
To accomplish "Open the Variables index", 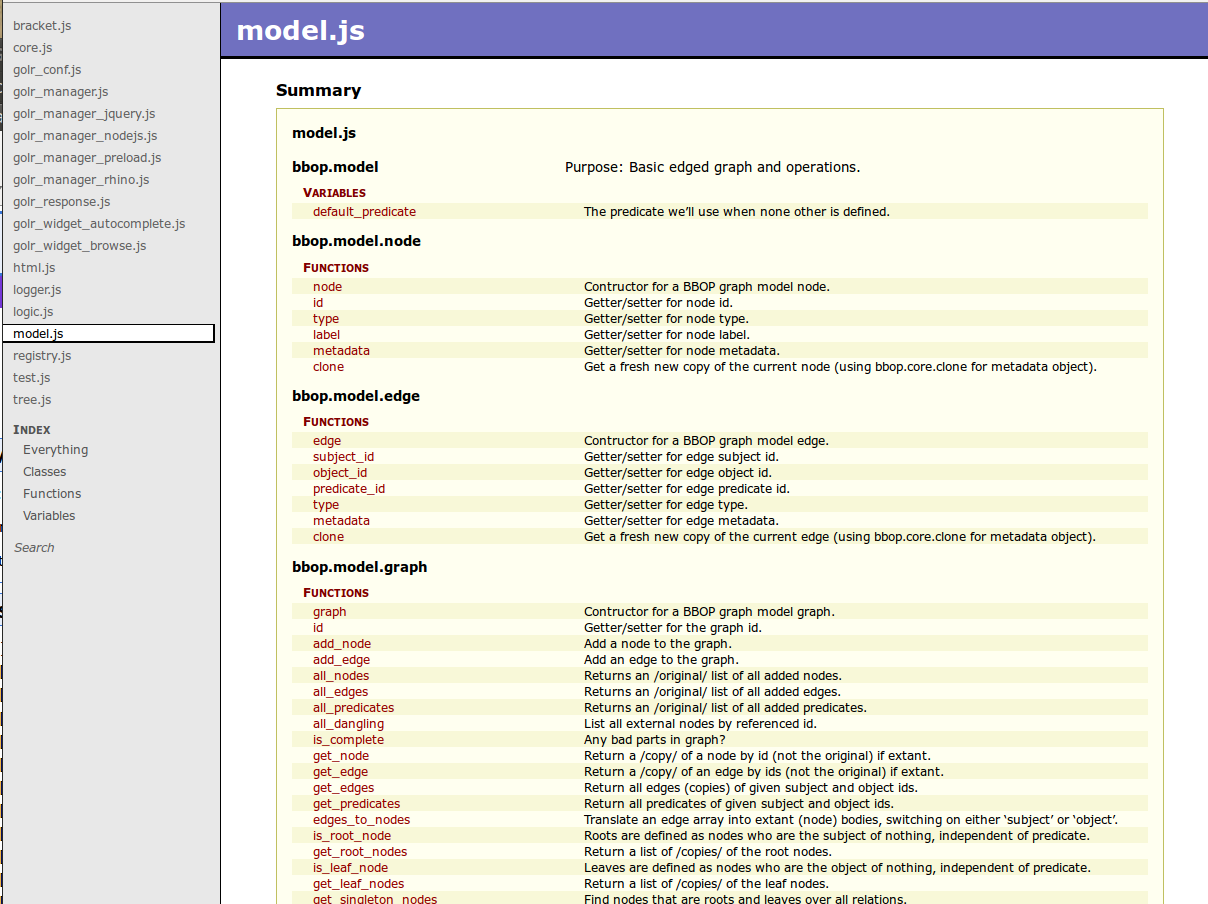I will [49, 516].
